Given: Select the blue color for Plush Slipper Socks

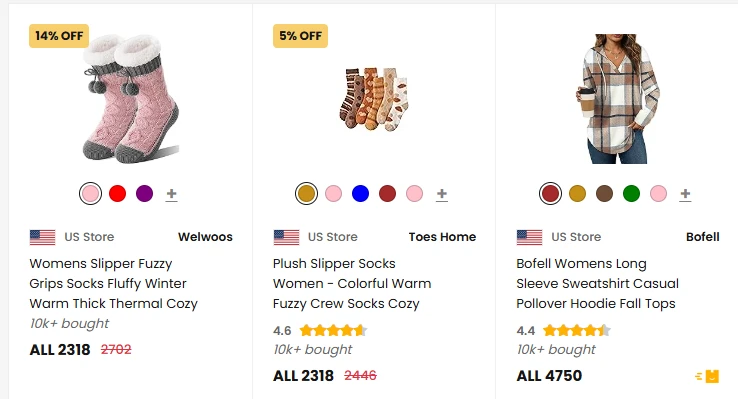Looking at the screenshot, I should click(361, 193).
